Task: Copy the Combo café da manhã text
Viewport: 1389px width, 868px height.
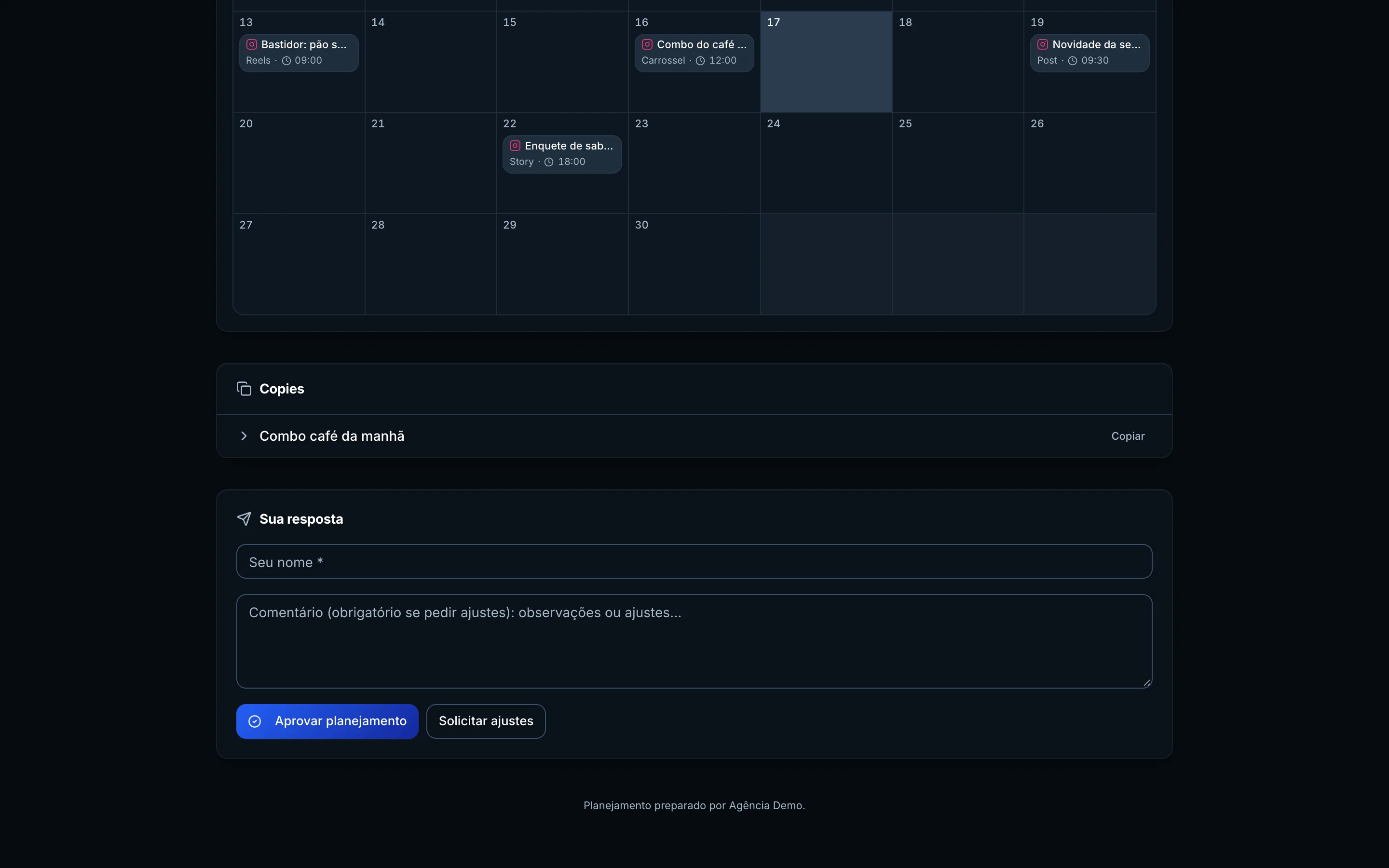Action: click(1127, 436)
